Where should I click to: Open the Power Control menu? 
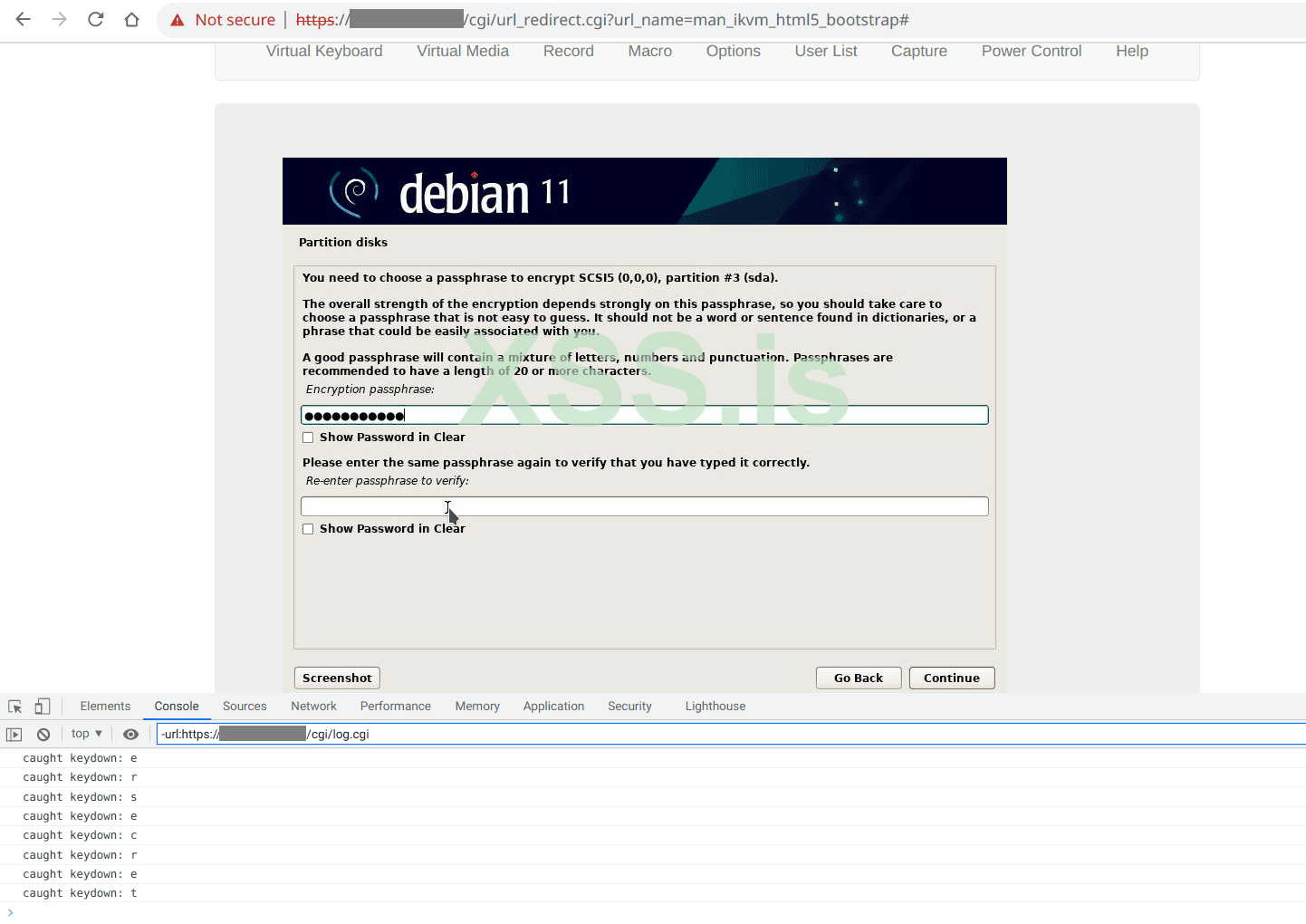tap(1032, 52)
